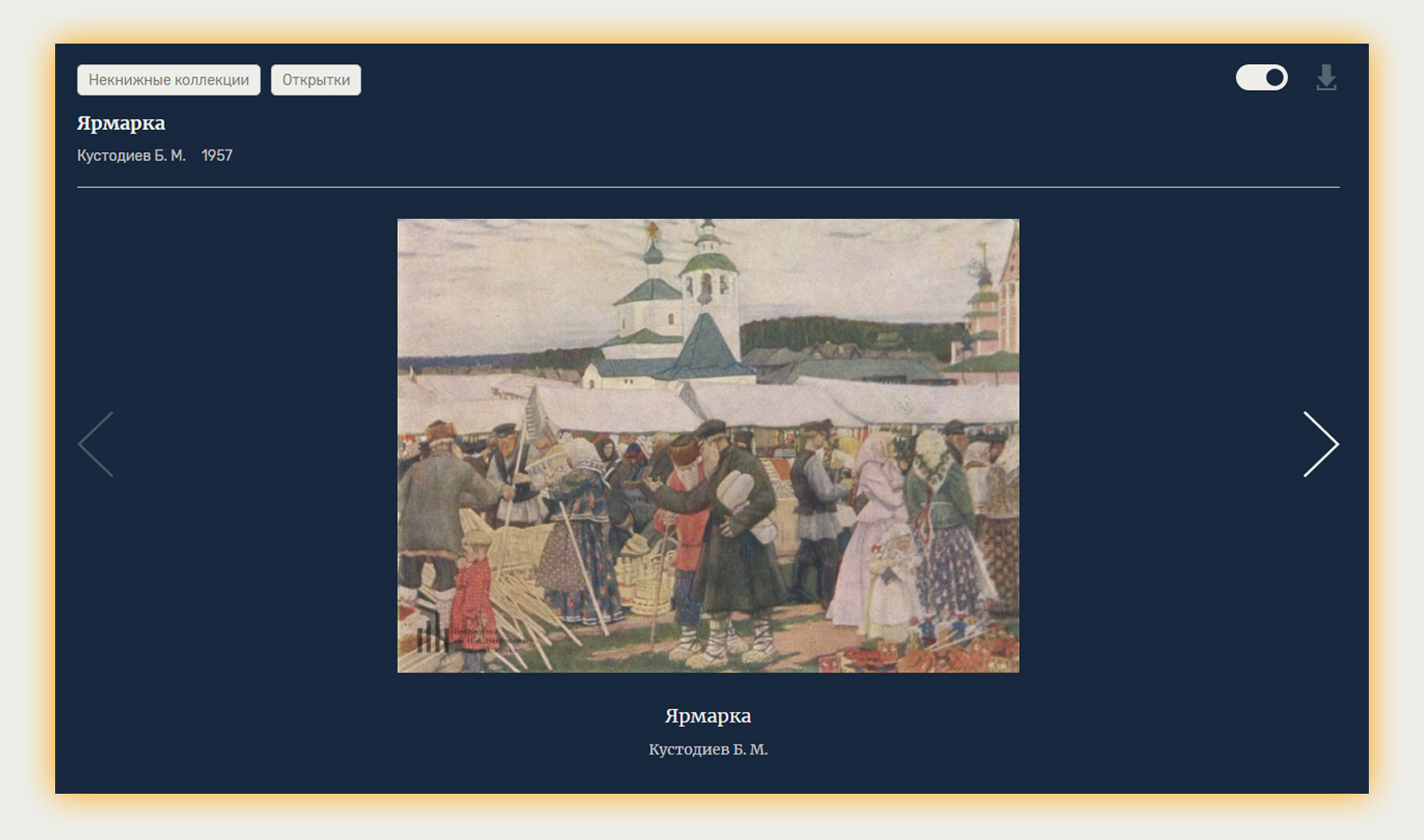Click the Ярмарка caption below the painting
Image resolution: width=1424 pixels, height=840 pixels.
pyautogui.click(x=708, y=715)
